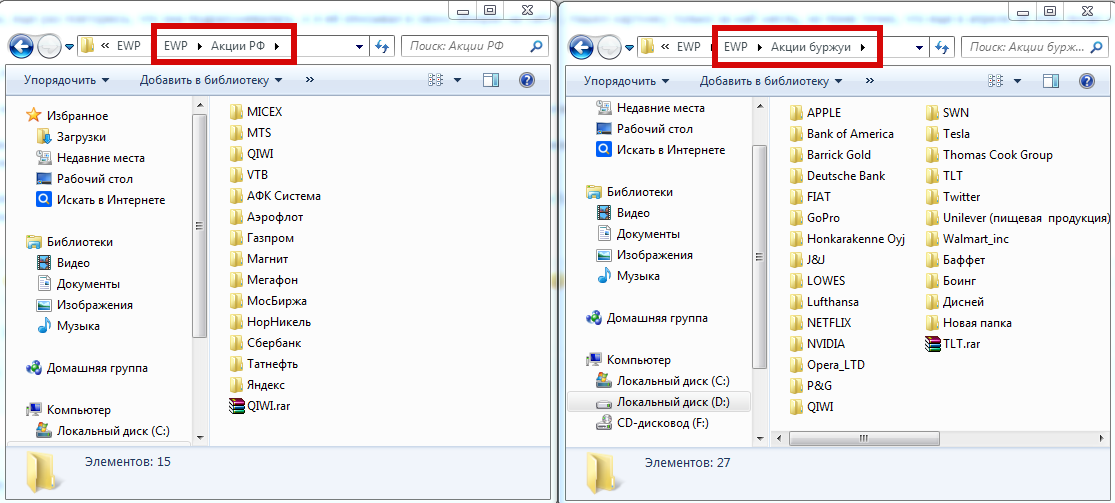Select Локальный диск (C:) in left window
This screenshot has height=503, width=1115.
(x=103, y=430)
